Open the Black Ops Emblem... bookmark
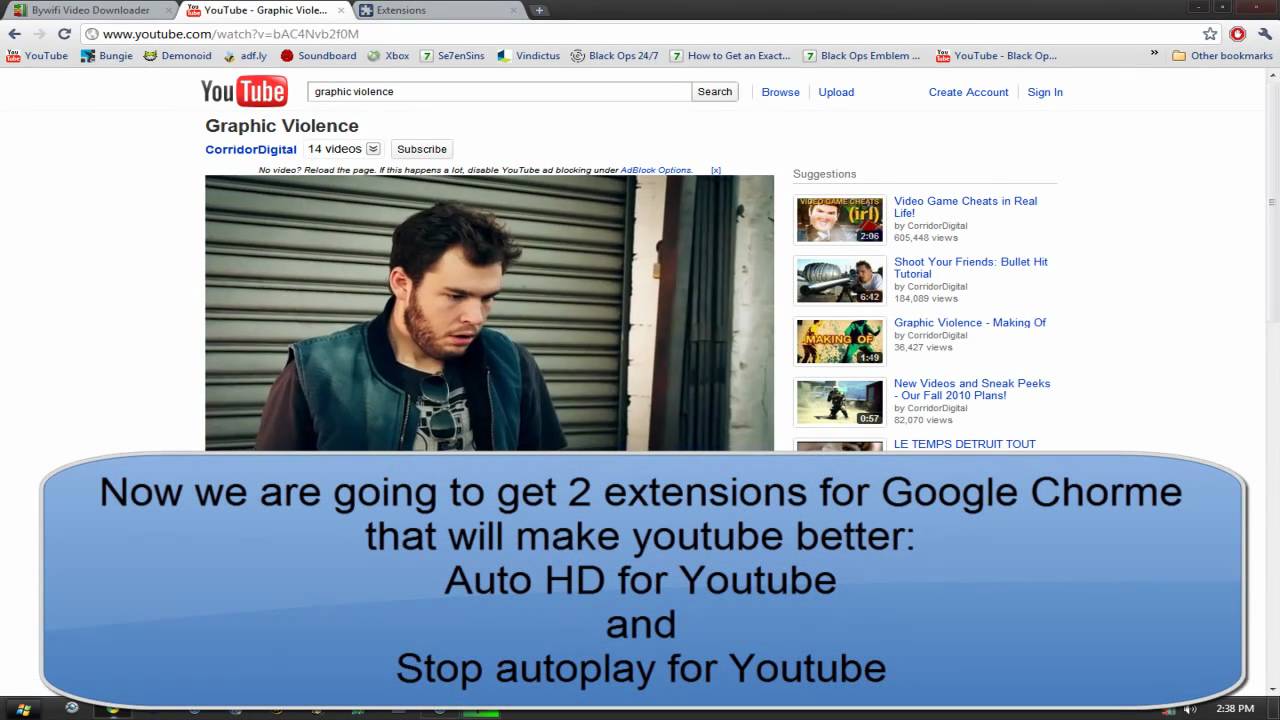 click(862, 56)
